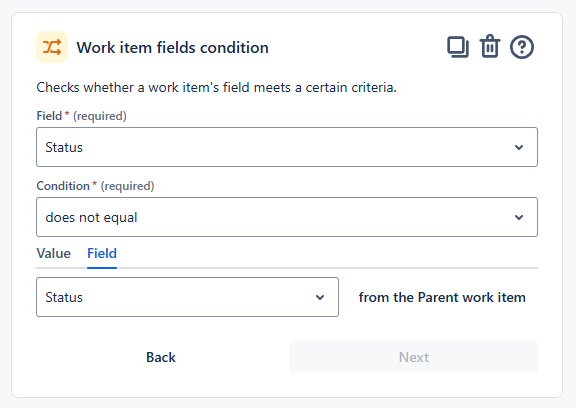Click the 'Field' label above the first dropdown
Screen dimensions: 576x408
click(49, 116)
